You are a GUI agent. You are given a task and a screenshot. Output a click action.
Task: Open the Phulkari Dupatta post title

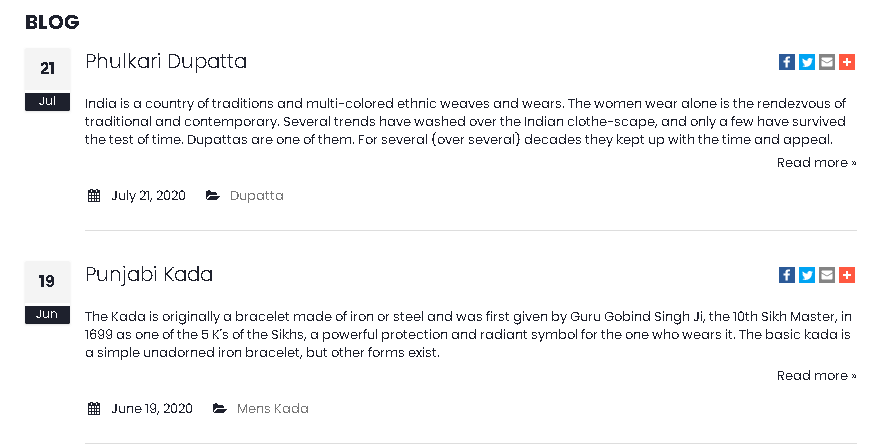[166, 62]
